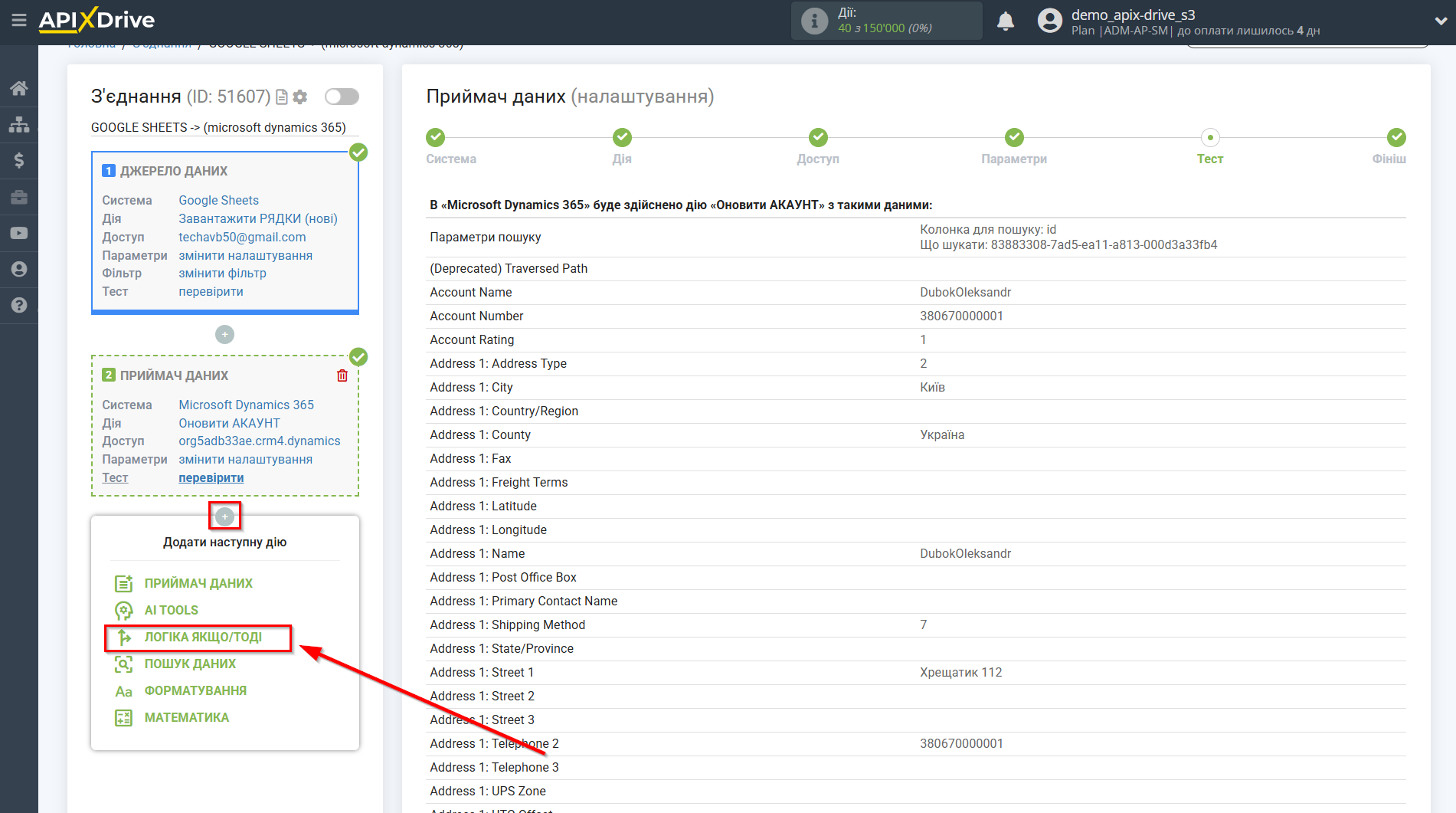
Task: Click the Aa formatting icon
Action: tap(123, 691)
